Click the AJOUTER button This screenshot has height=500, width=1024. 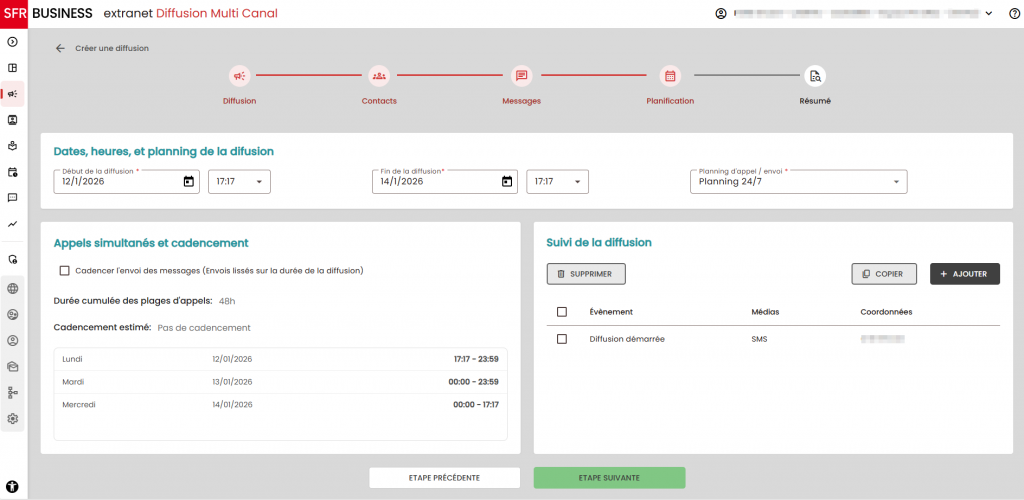click(x=964, y=274)
